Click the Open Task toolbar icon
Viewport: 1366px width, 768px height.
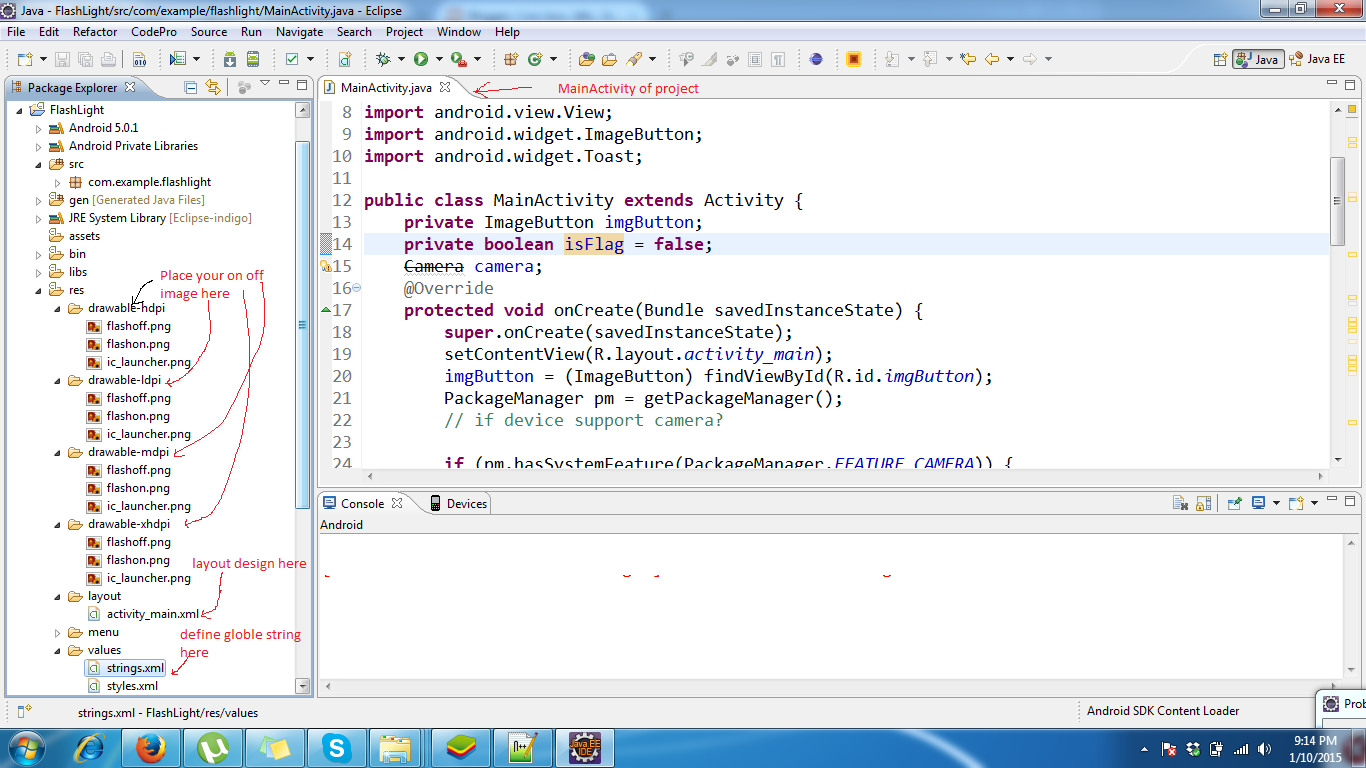click(609, 59)
